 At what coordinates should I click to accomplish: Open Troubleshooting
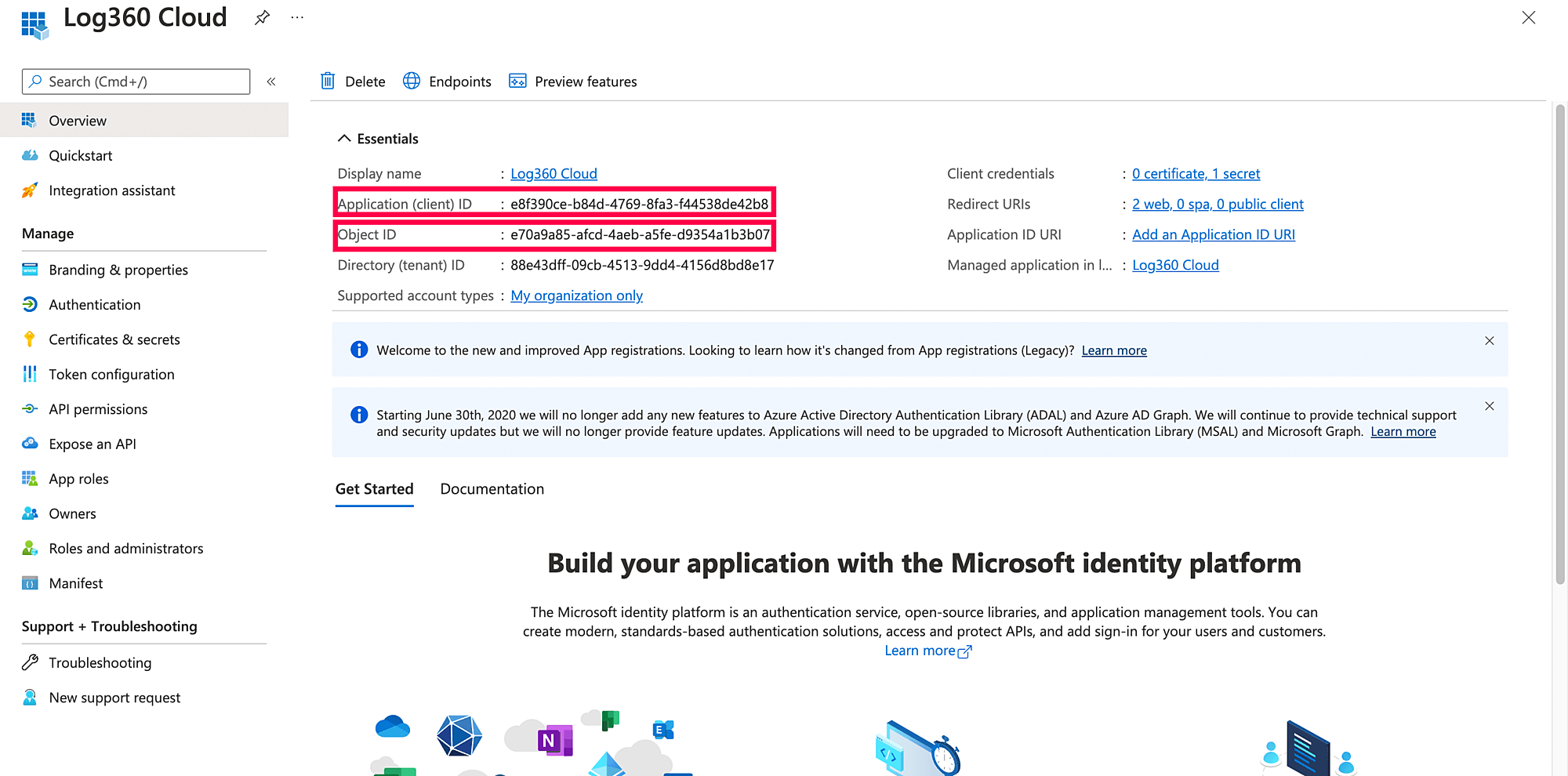coord(100,662)
